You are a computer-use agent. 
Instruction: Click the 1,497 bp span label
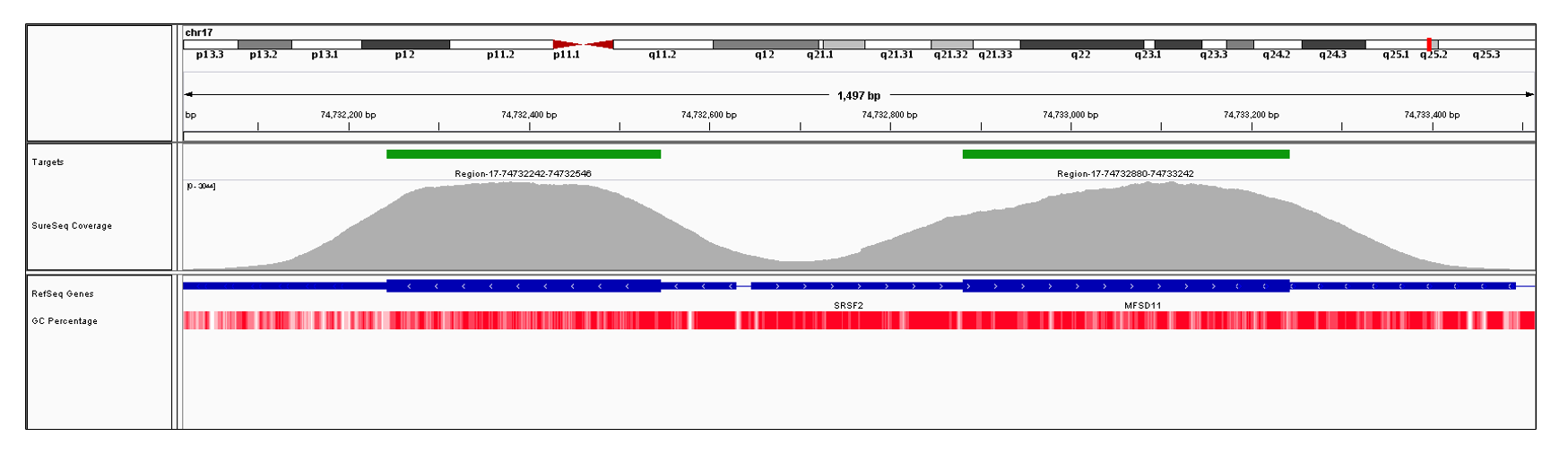coord(859,95)
